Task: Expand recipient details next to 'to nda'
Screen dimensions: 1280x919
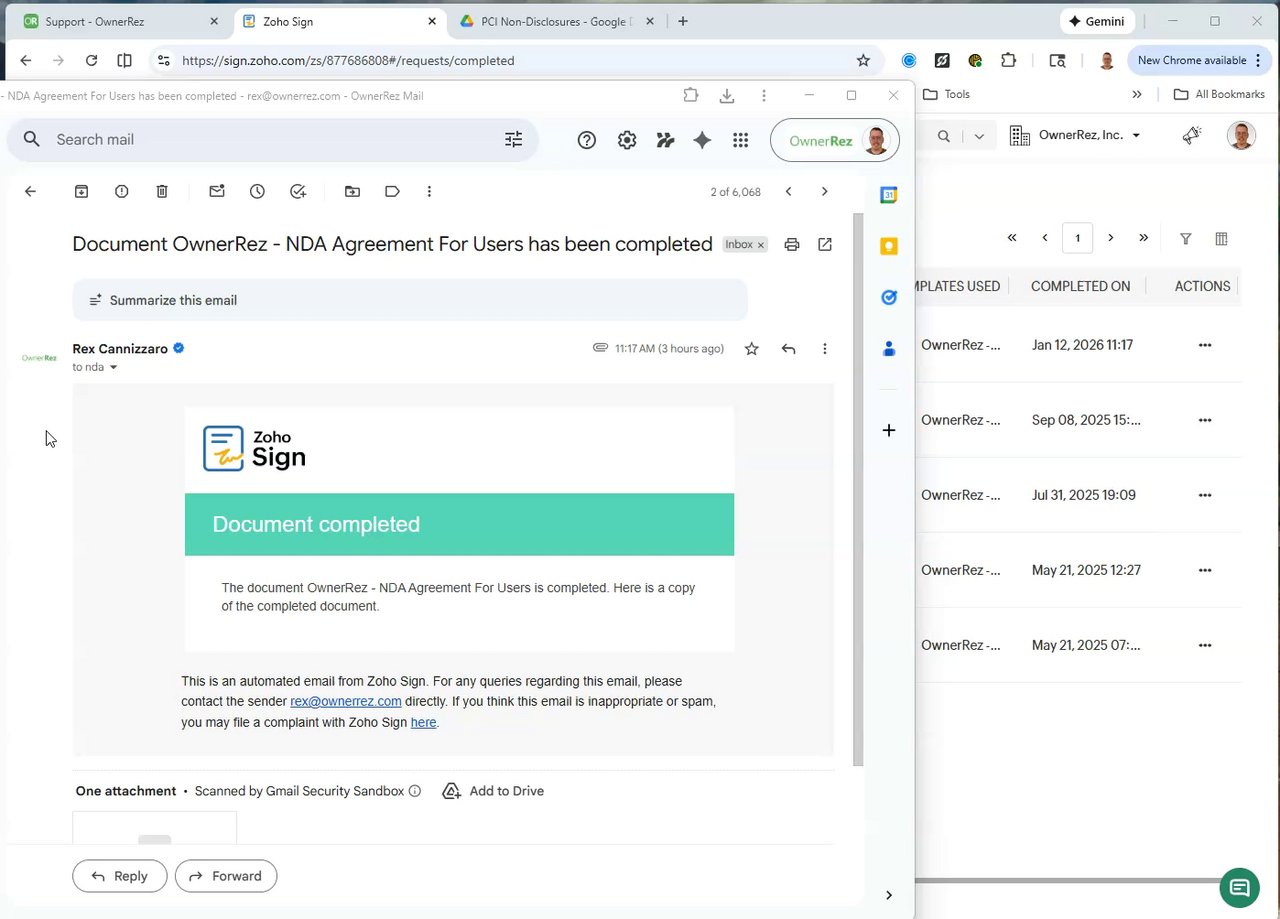Action: 113,367
